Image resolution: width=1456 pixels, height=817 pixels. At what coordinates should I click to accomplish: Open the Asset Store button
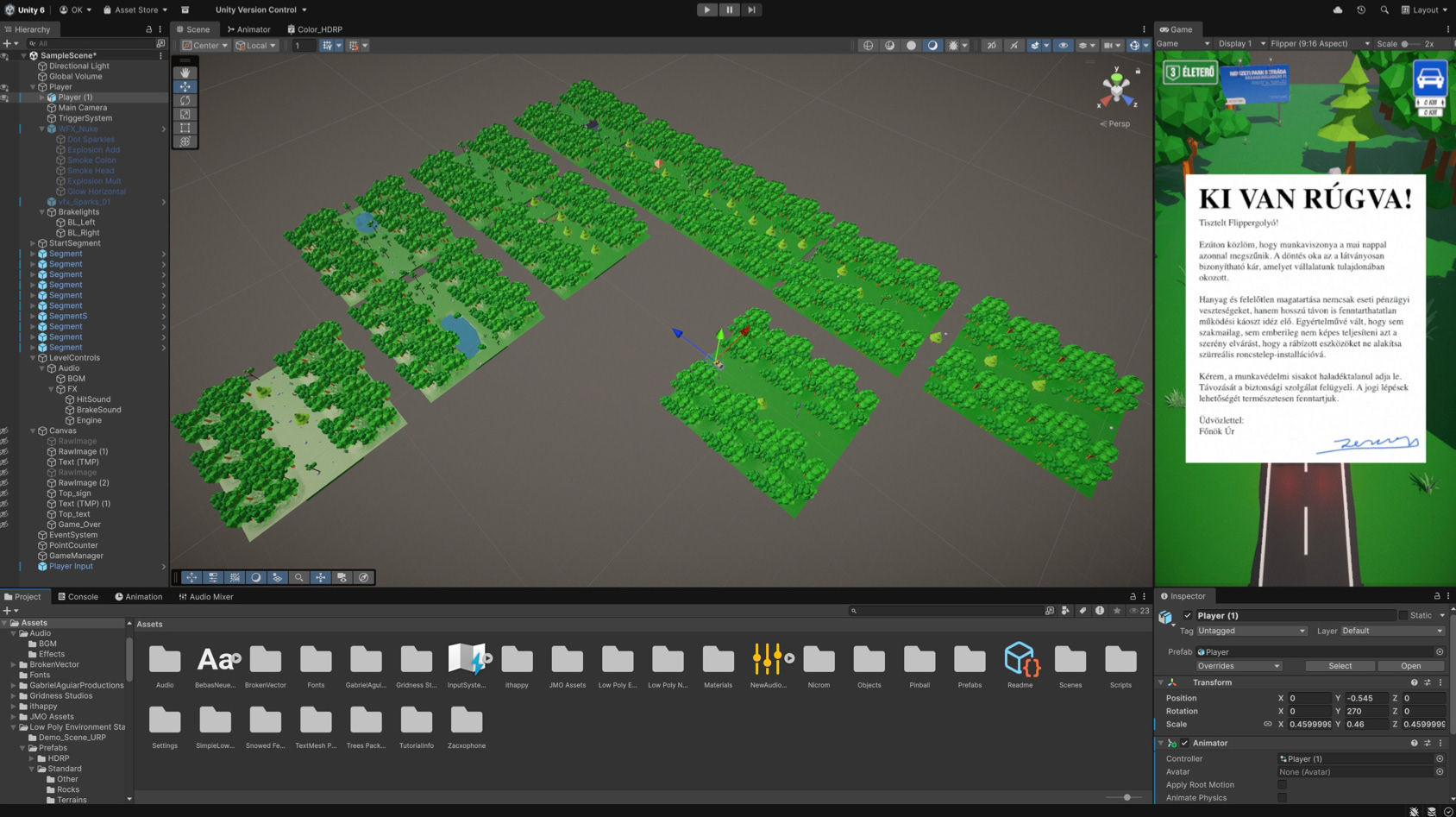click(135, 9)
